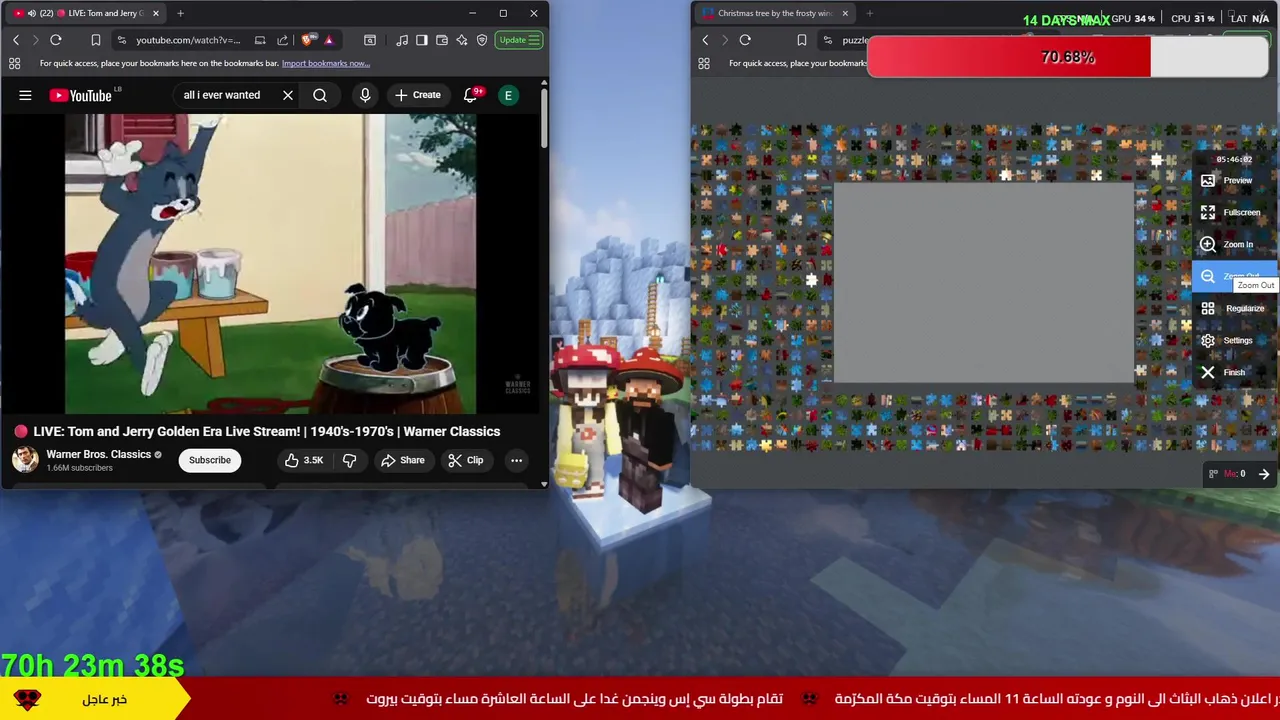Bookmark the YouTube page

[96, 40]
